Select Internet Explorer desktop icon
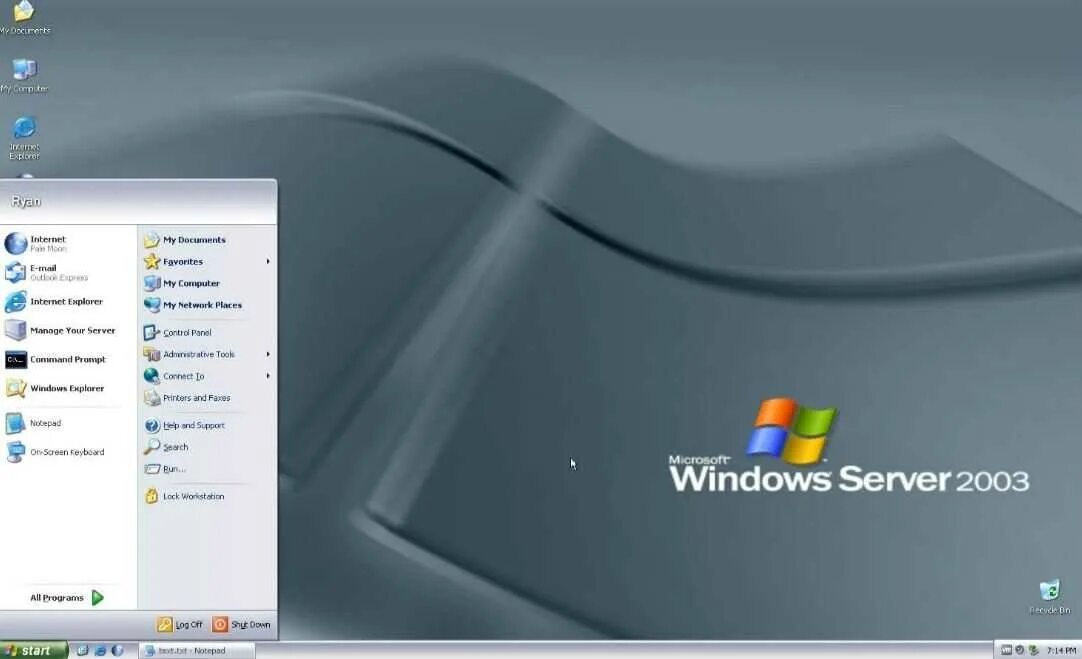This screenshot has height=659, width=1082. click(24, 138)
